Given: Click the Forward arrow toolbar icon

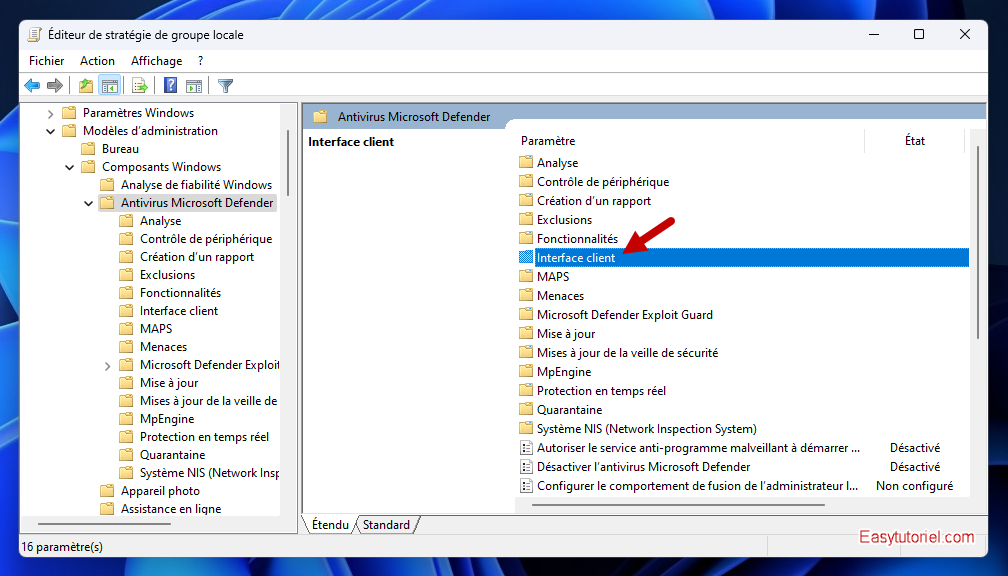Looking at the screenshot, I should pyautogui.click(x=55, y=86).
